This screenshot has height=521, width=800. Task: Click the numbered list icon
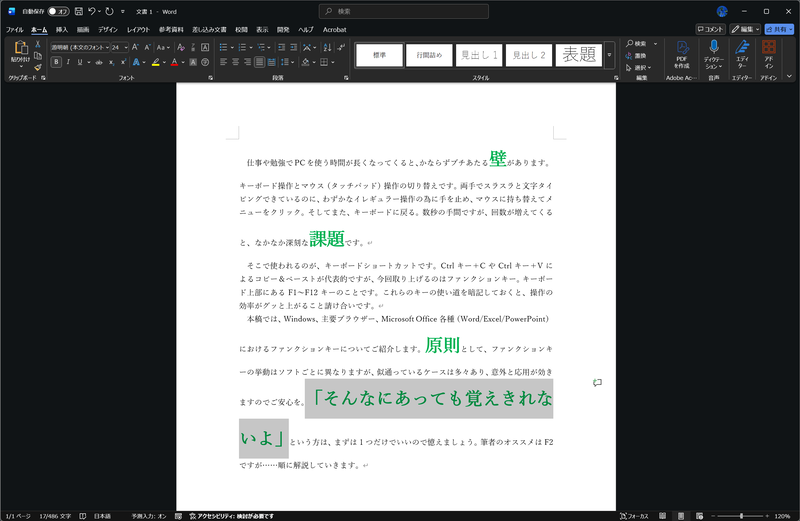pyautogui.click(x=242, y=47)
